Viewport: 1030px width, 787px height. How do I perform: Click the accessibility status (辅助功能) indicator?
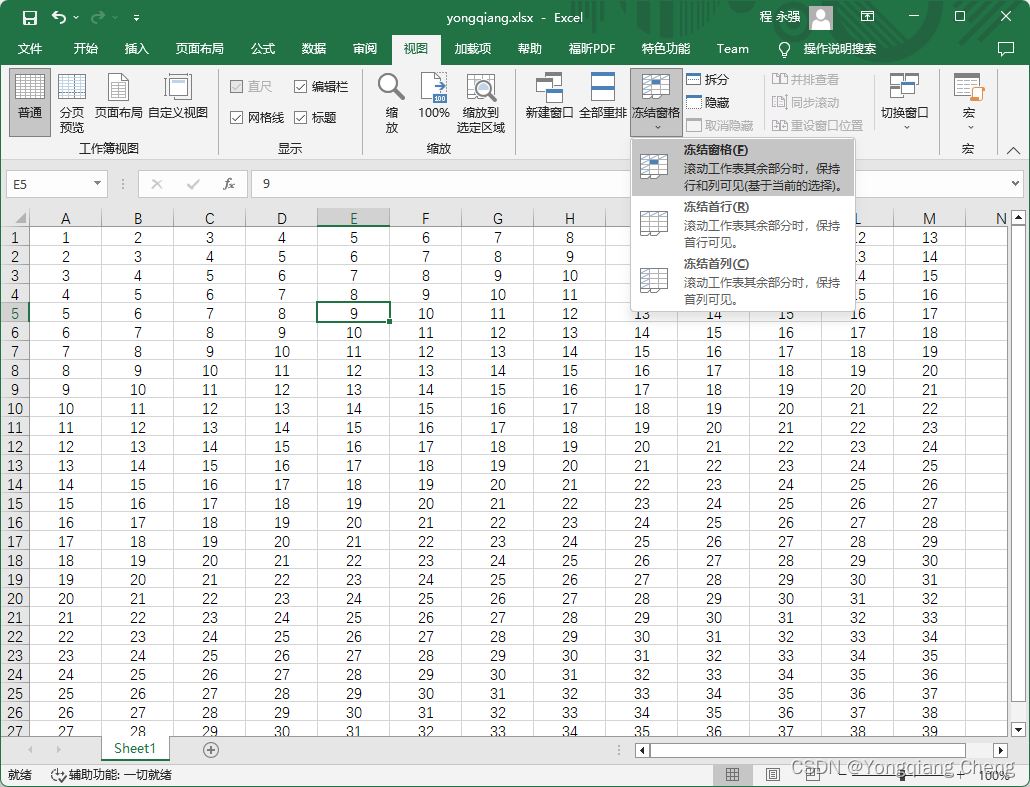[112, 775]
